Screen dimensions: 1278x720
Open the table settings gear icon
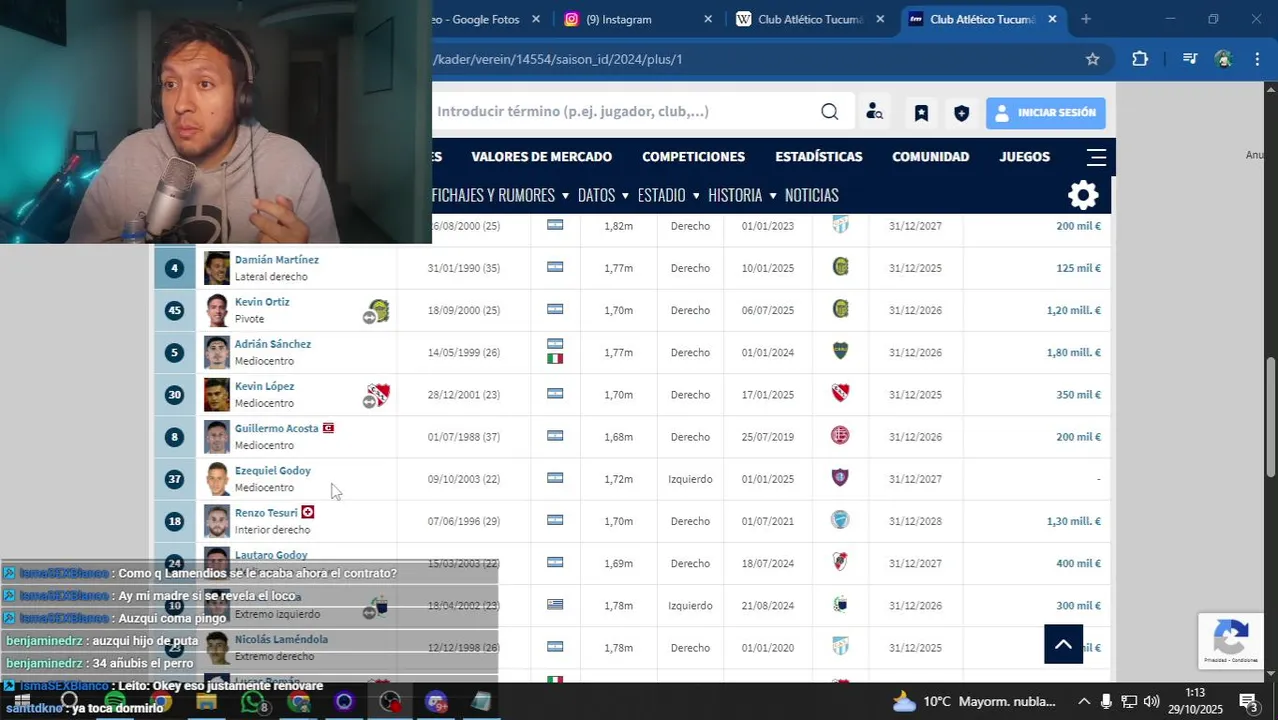1083,195
